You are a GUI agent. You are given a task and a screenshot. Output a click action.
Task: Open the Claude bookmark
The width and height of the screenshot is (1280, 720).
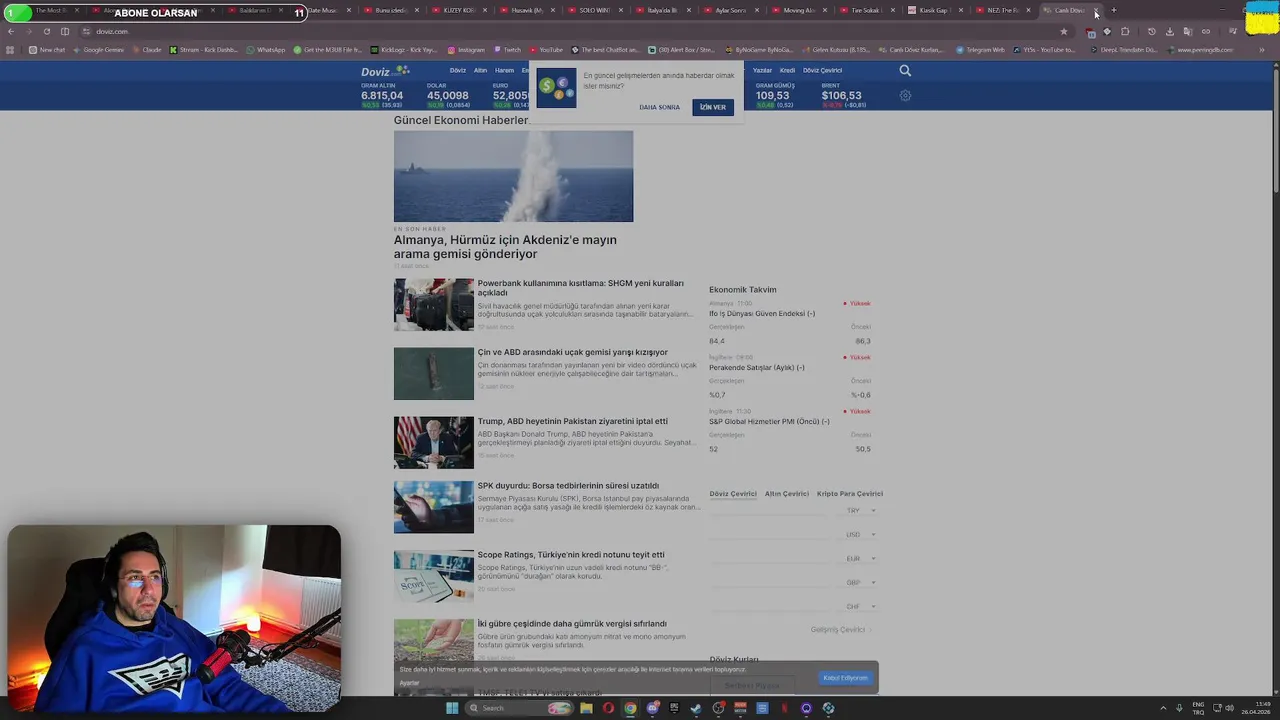coord(146,49)
